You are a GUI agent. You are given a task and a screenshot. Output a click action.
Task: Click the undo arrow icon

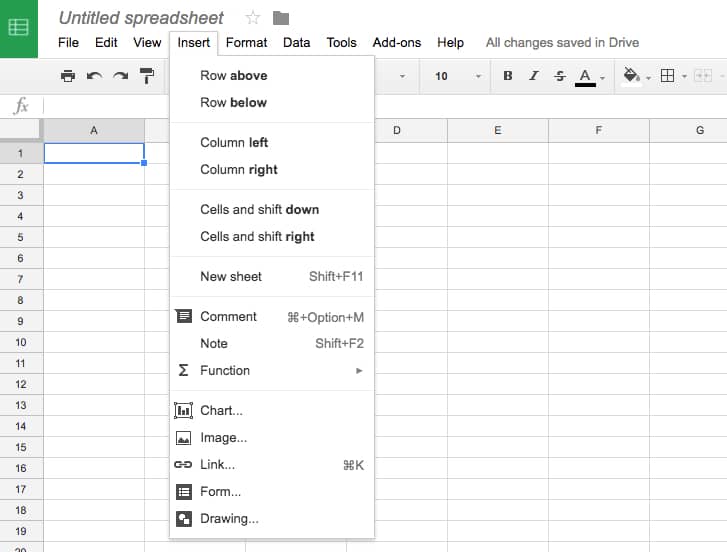tap(94, 76)
